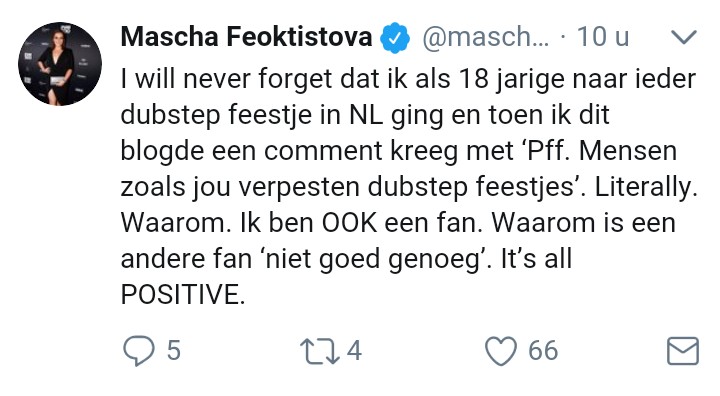Open the tweet options chevron menu
720x396 pixels.
click(684, 37)
